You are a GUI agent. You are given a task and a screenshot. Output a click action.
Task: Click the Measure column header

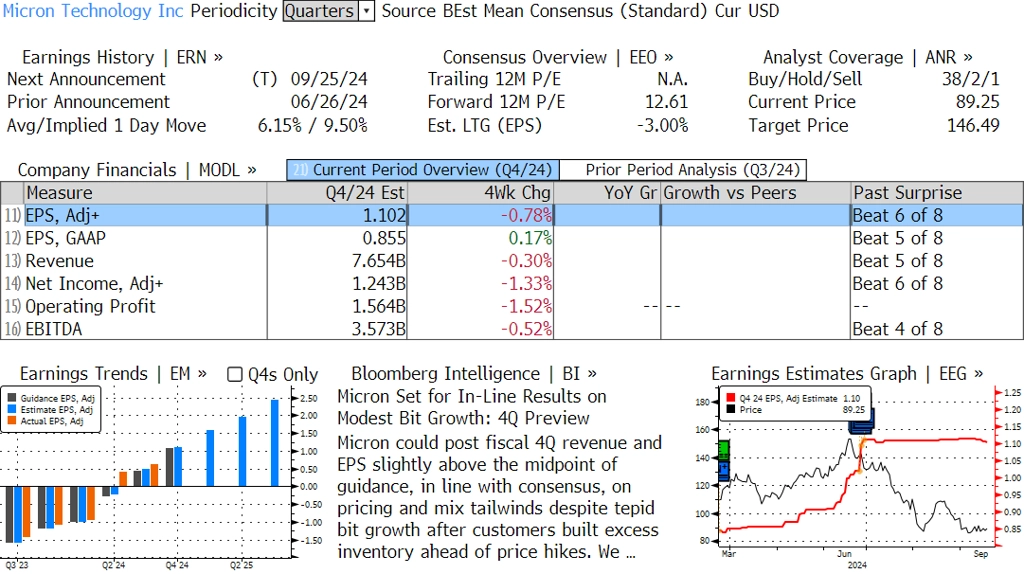click(x=145, y=193)
